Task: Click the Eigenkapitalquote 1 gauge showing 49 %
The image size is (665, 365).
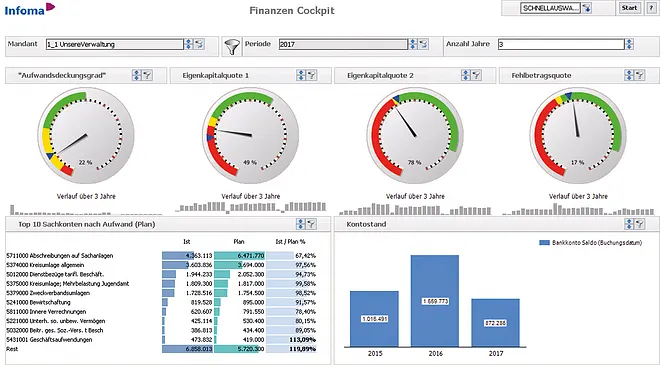Action: [x=251, y=135]
